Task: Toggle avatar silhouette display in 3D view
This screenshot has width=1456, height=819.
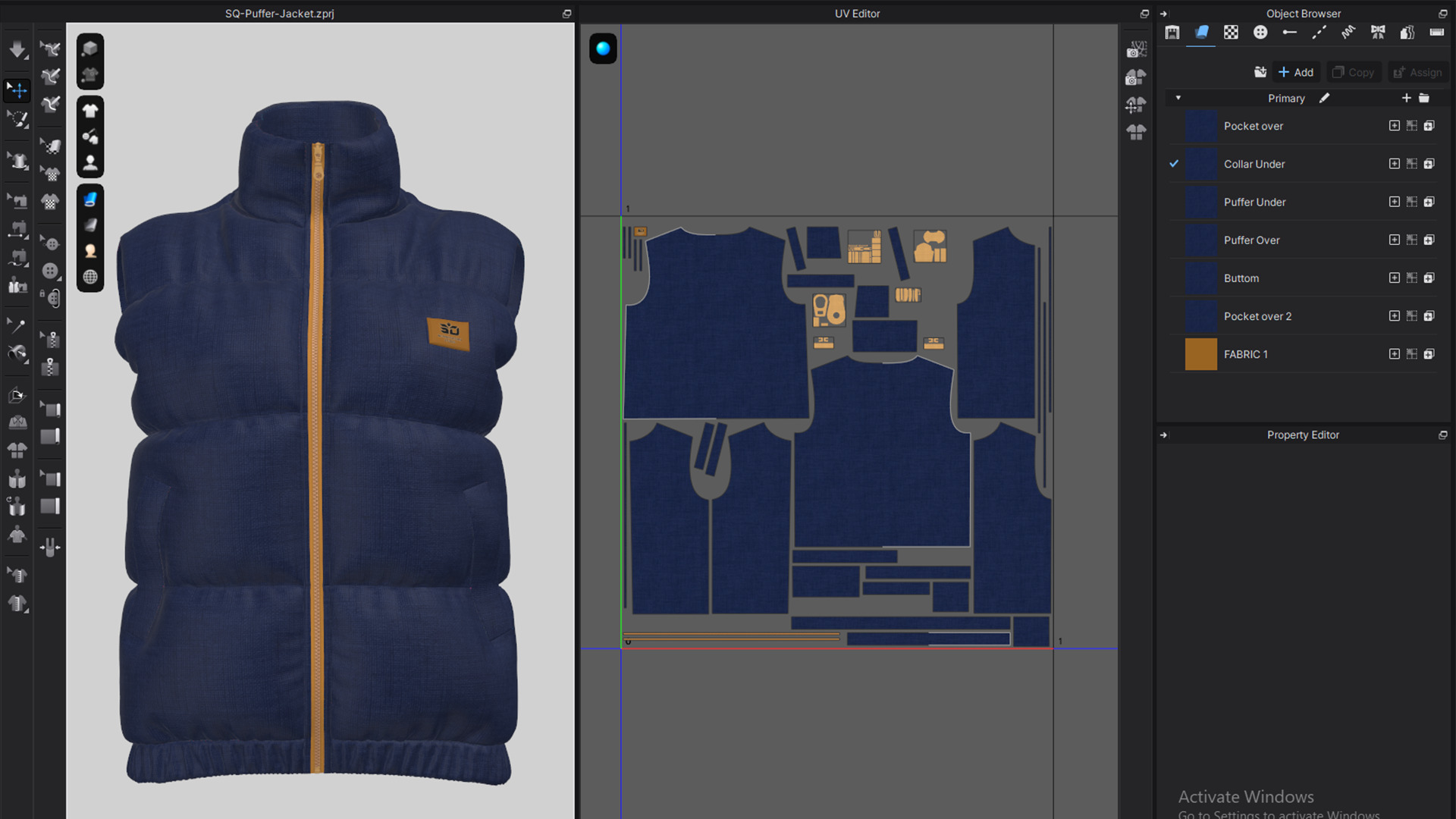Action: coord(90,162)
